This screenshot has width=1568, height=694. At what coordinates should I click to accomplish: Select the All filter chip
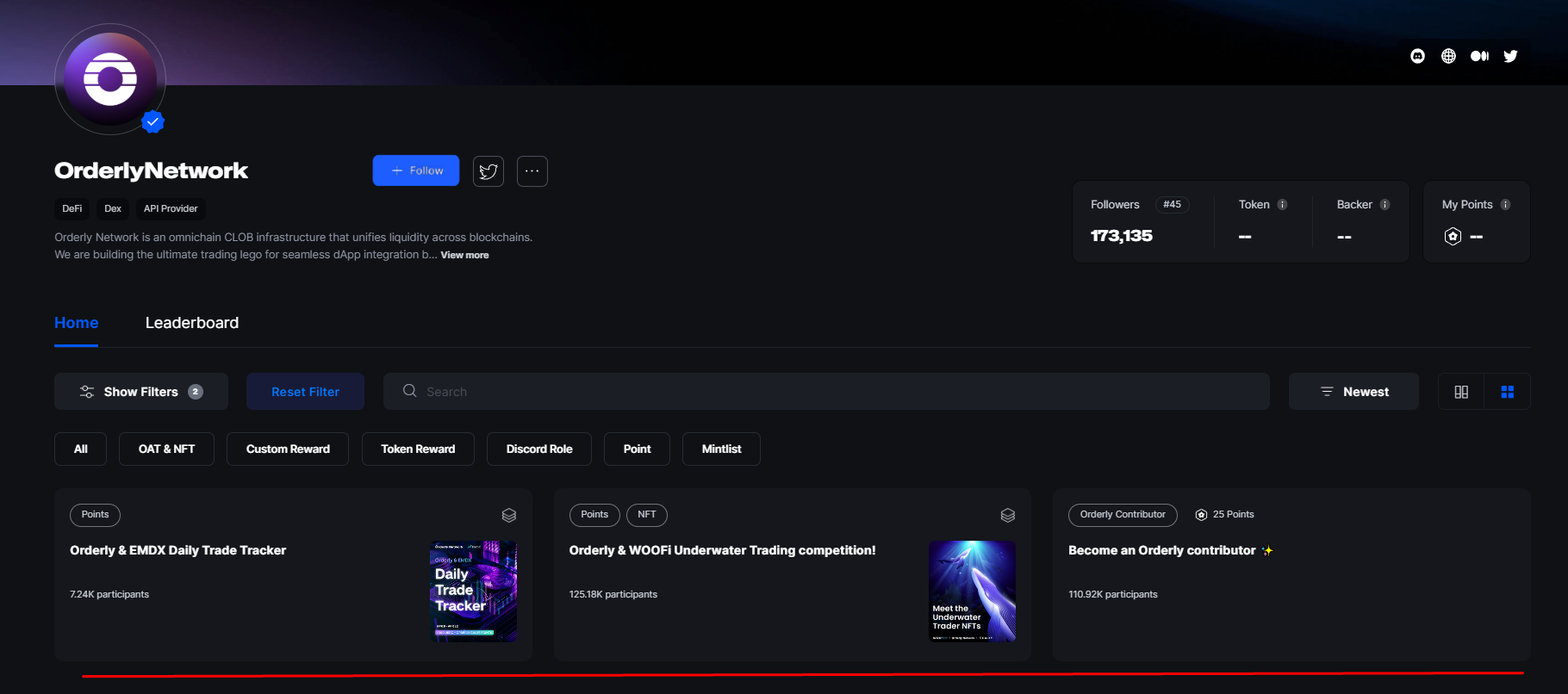click(x=80, y=449)
